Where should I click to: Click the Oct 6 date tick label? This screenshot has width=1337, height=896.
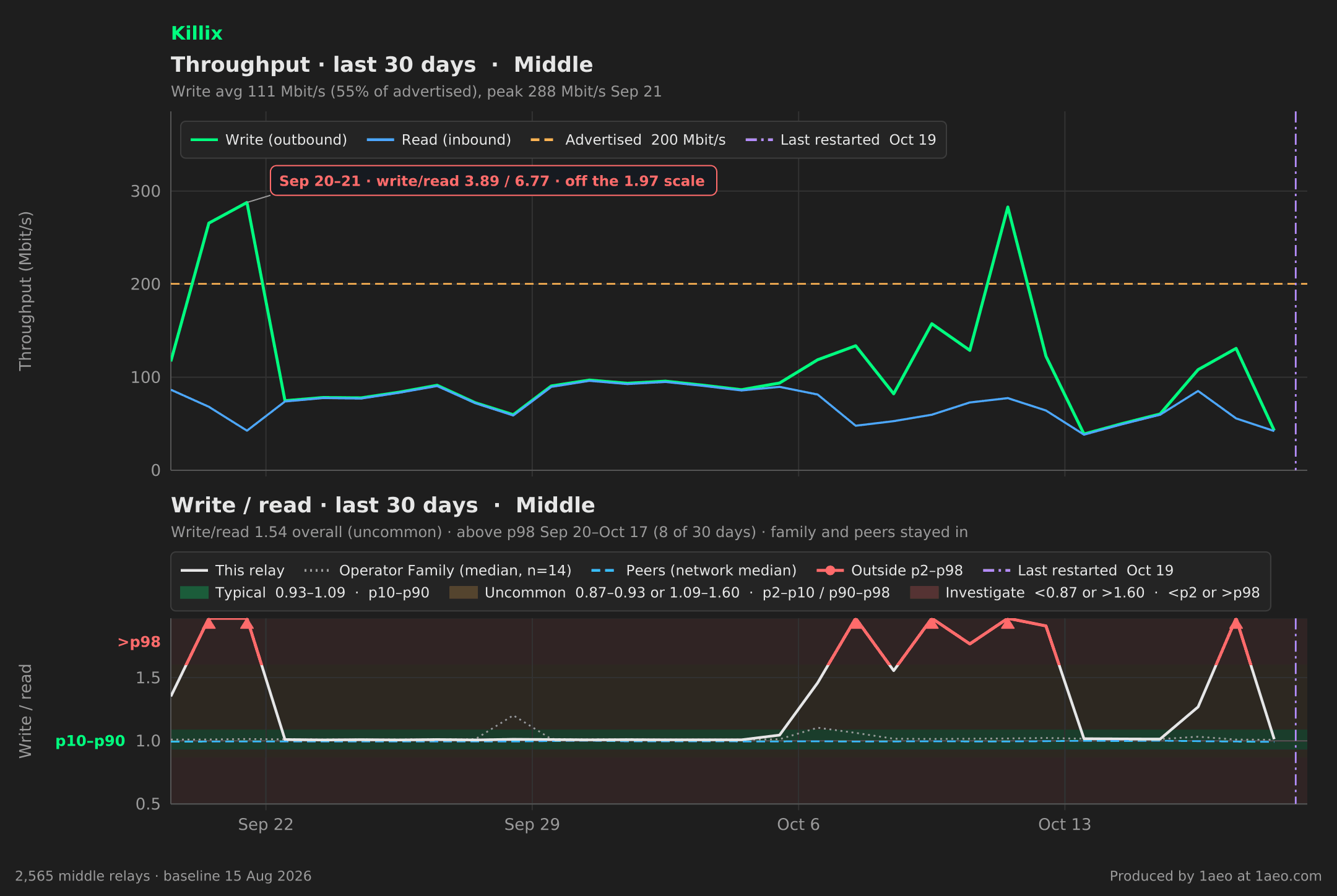[798, 825]
